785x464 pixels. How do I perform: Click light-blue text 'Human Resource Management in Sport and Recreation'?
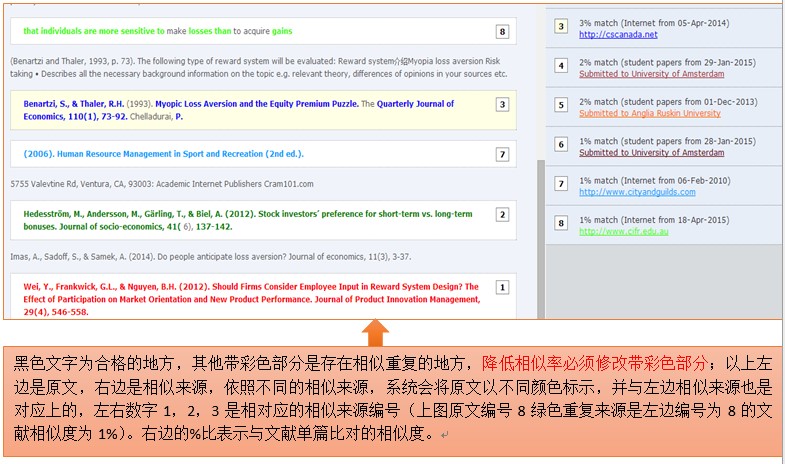[160, 154]
